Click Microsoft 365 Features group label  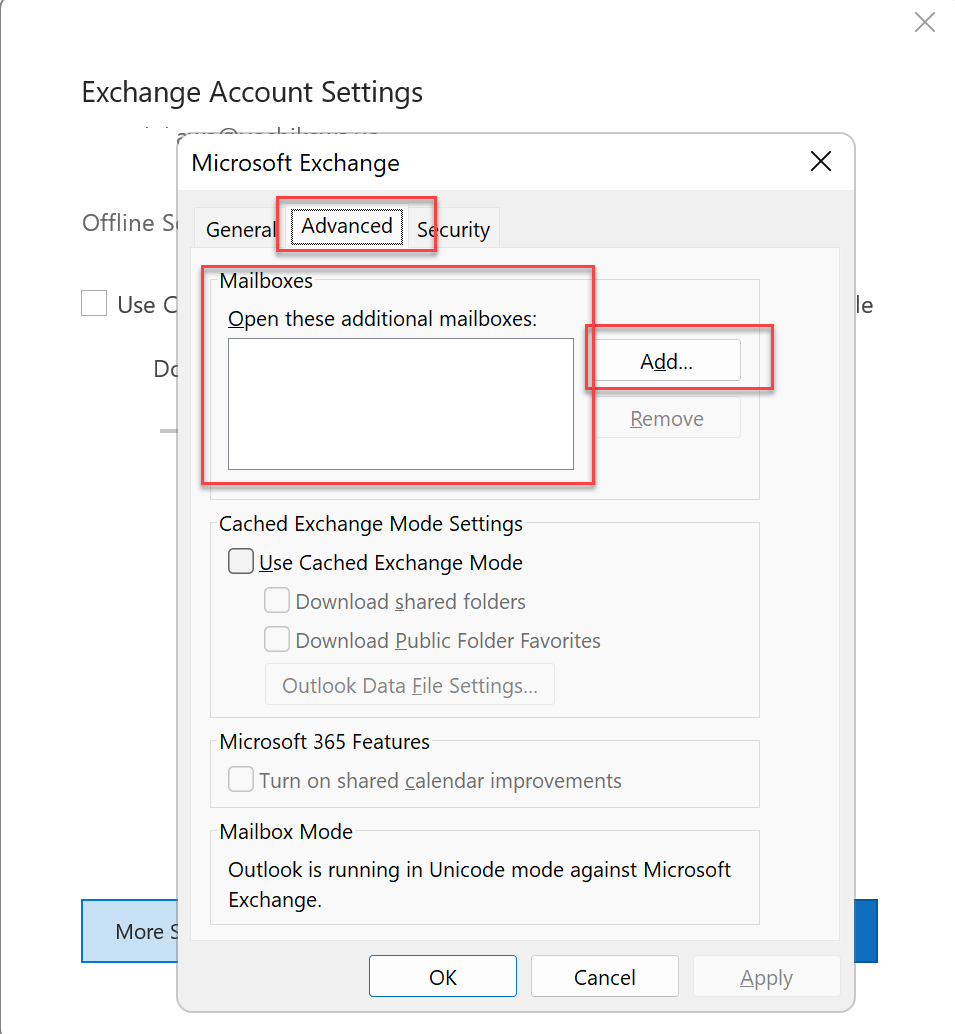(324, 742)
